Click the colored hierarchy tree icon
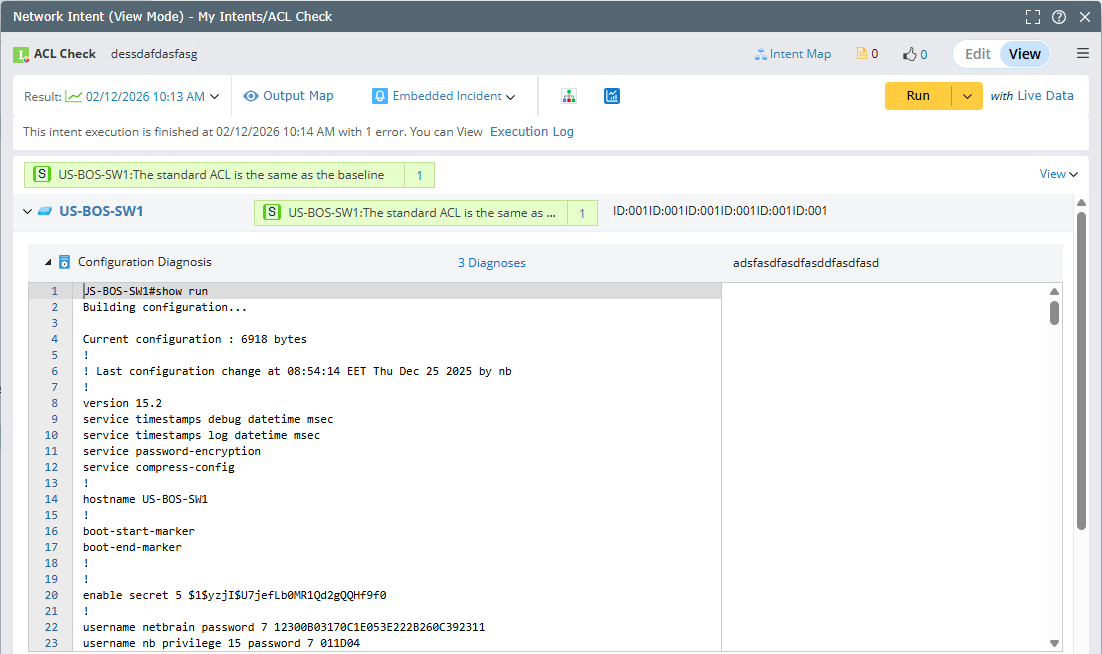 click(x=569, y=96)
